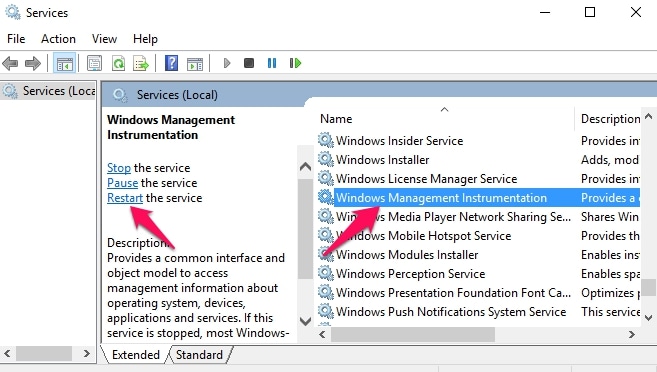Open the File menu
The height and width of the screenshot is (372, 657).
(x=16, y=39)
